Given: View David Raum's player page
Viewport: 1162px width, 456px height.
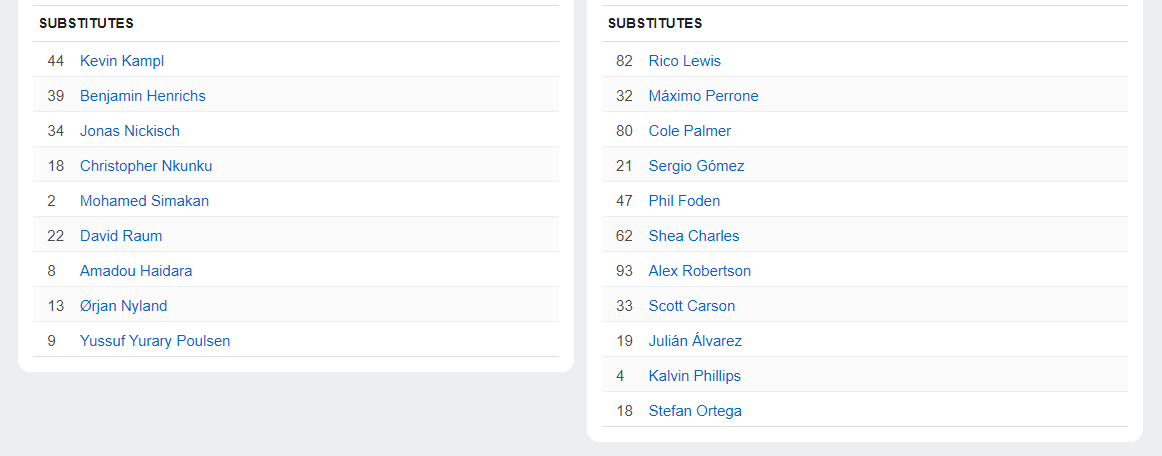Looking at the screenshot, I should tap(121, 236).
